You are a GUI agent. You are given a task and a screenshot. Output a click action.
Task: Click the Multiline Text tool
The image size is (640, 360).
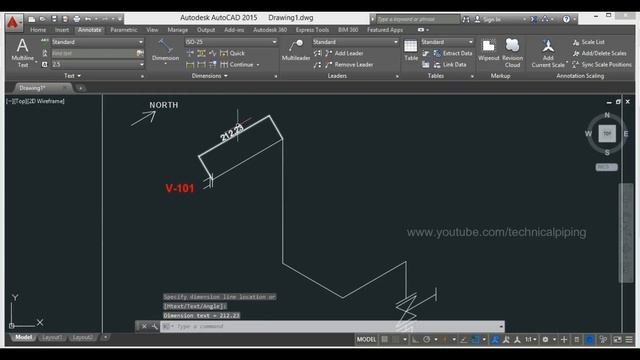pos(22,53)
